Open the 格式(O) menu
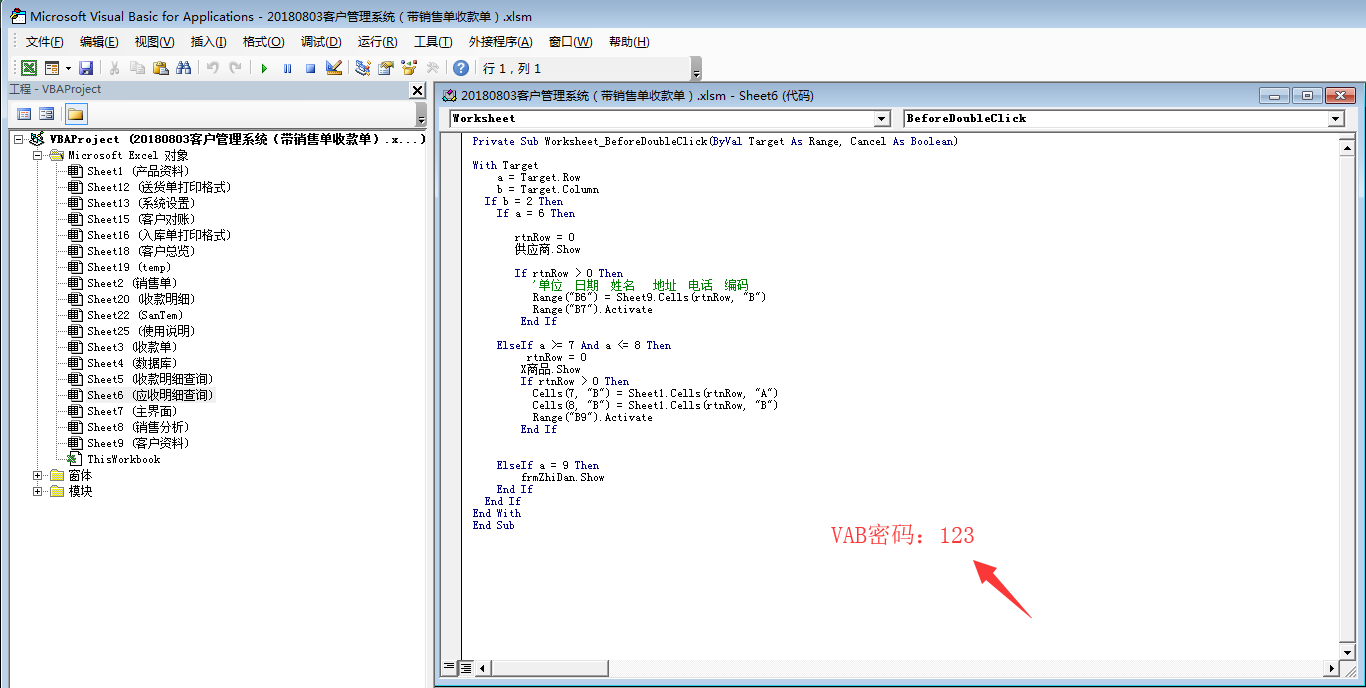1366x688 pixels. pos(263,42)
